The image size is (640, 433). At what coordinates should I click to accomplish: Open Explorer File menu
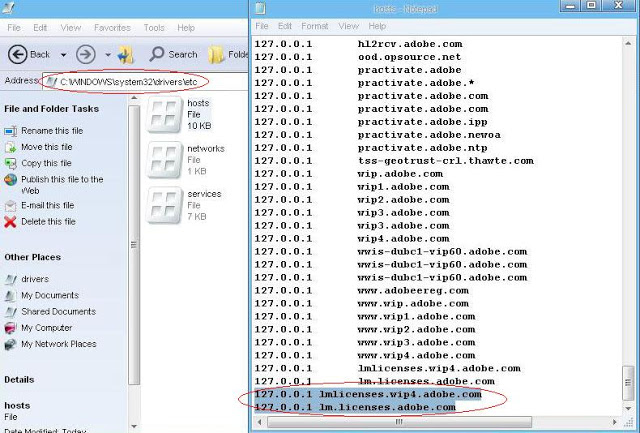coord(14,28)
